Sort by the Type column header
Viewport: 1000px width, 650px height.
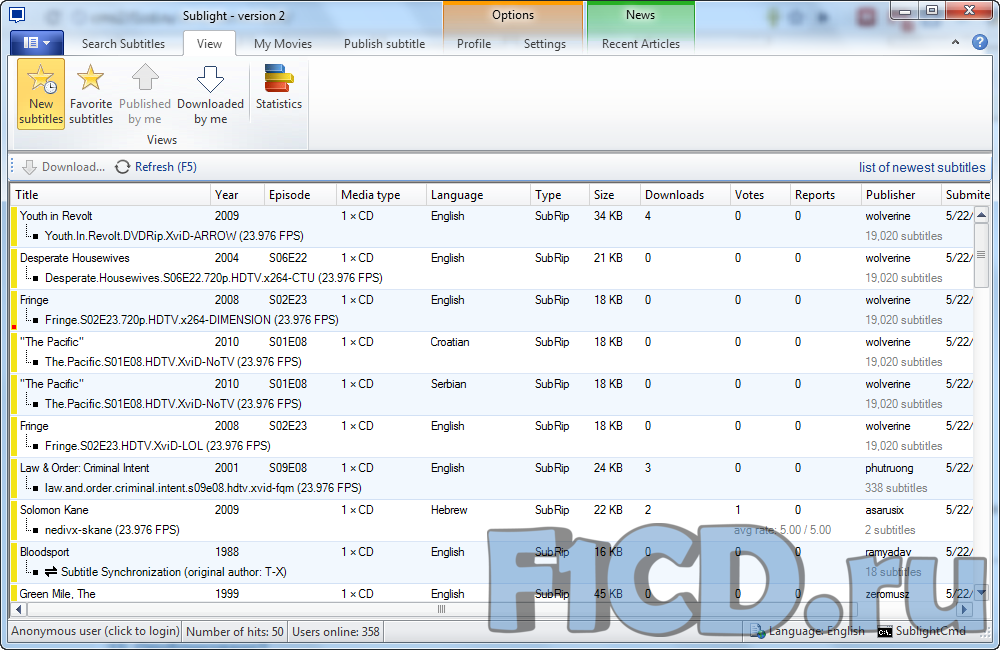(x=560, y=195)
